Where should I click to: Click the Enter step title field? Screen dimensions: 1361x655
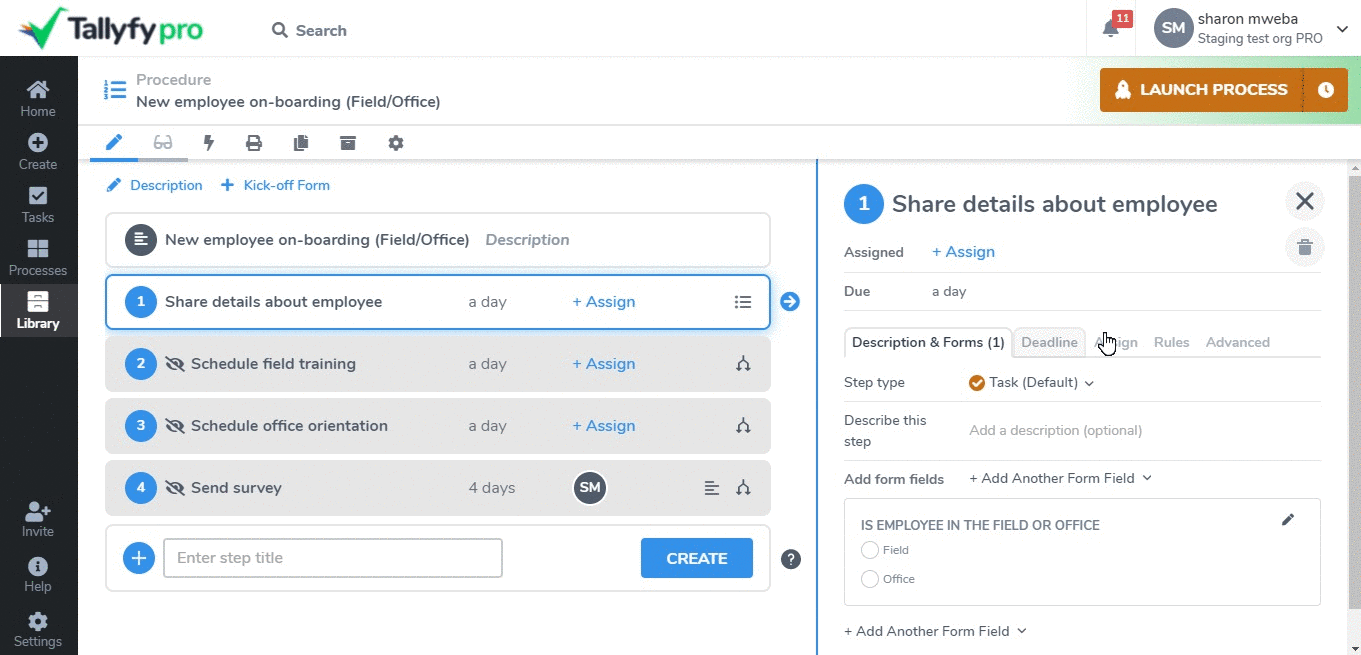332,558
